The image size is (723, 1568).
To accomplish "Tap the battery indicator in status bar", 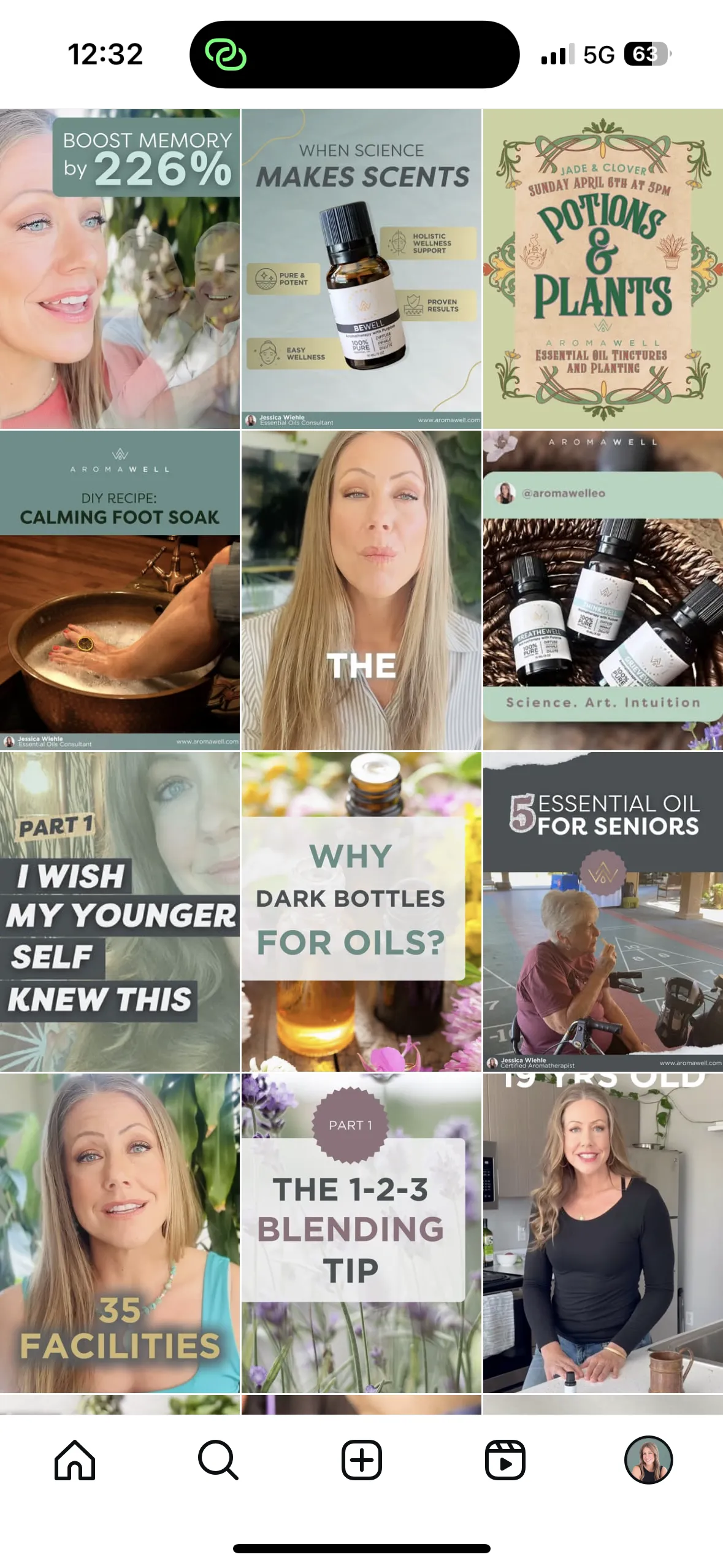I will pos(648,54).
